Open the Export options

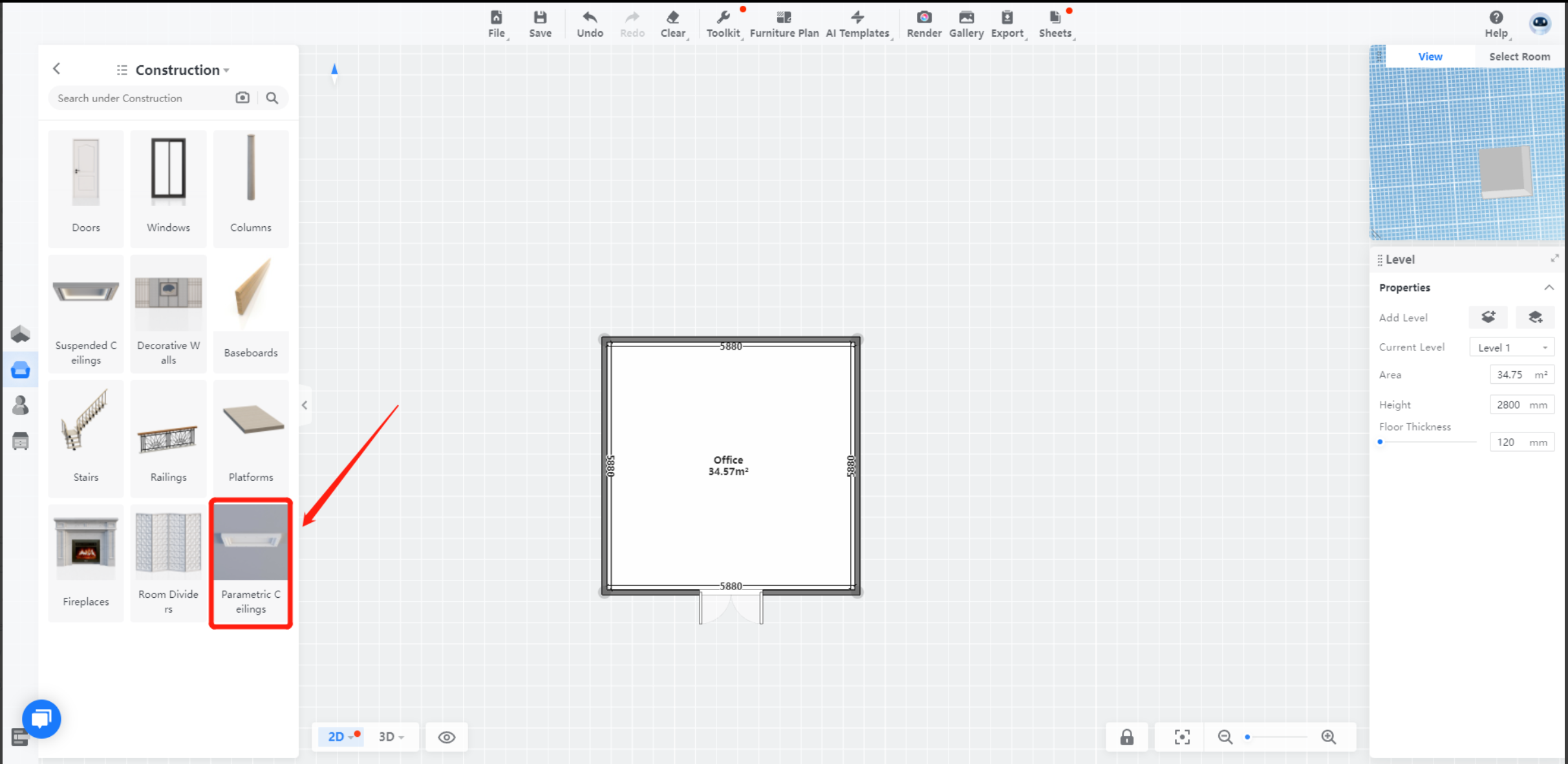pos(1007,24)
